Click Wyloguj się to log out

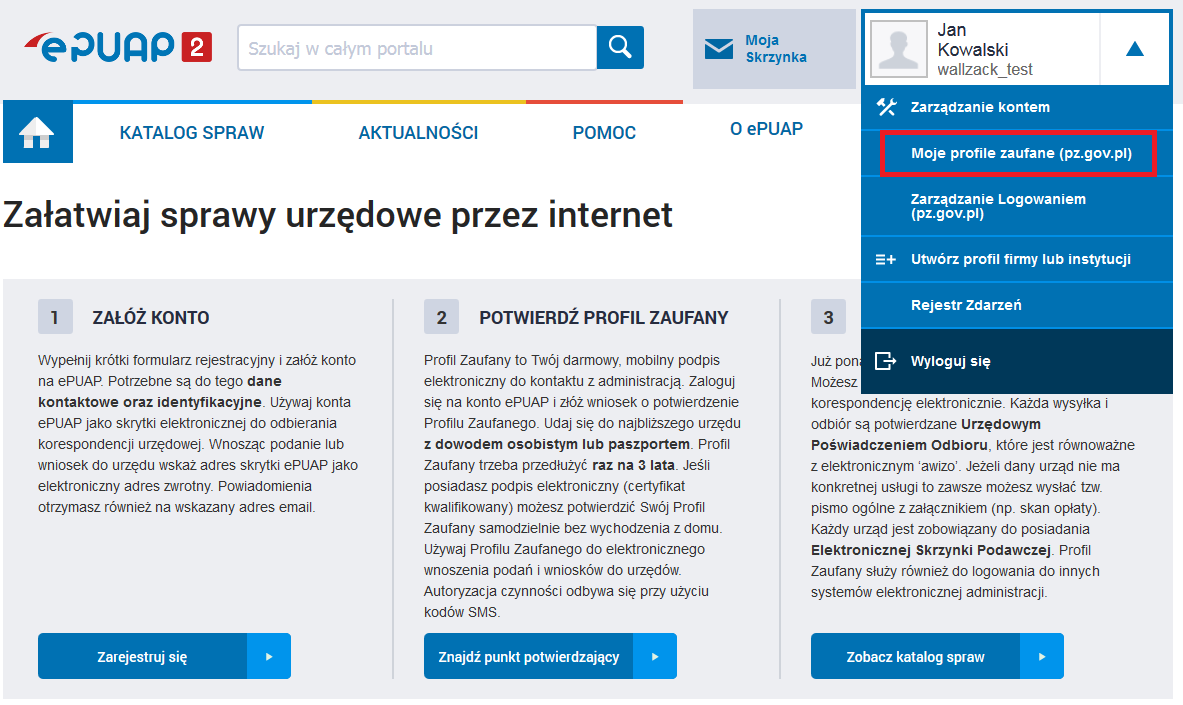coord(1016,361)
